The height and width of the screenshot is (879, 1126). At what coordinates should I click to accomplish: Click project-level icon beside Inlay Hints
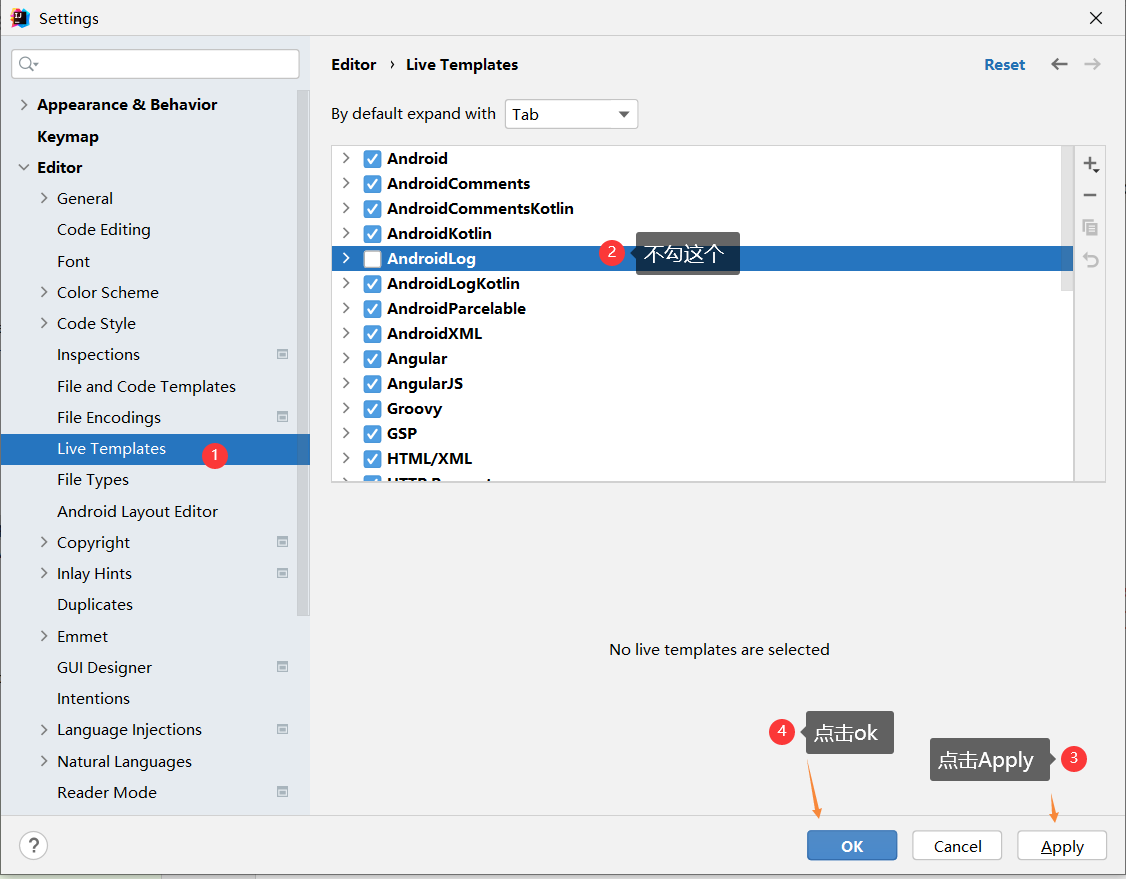(x=283, y=573)
